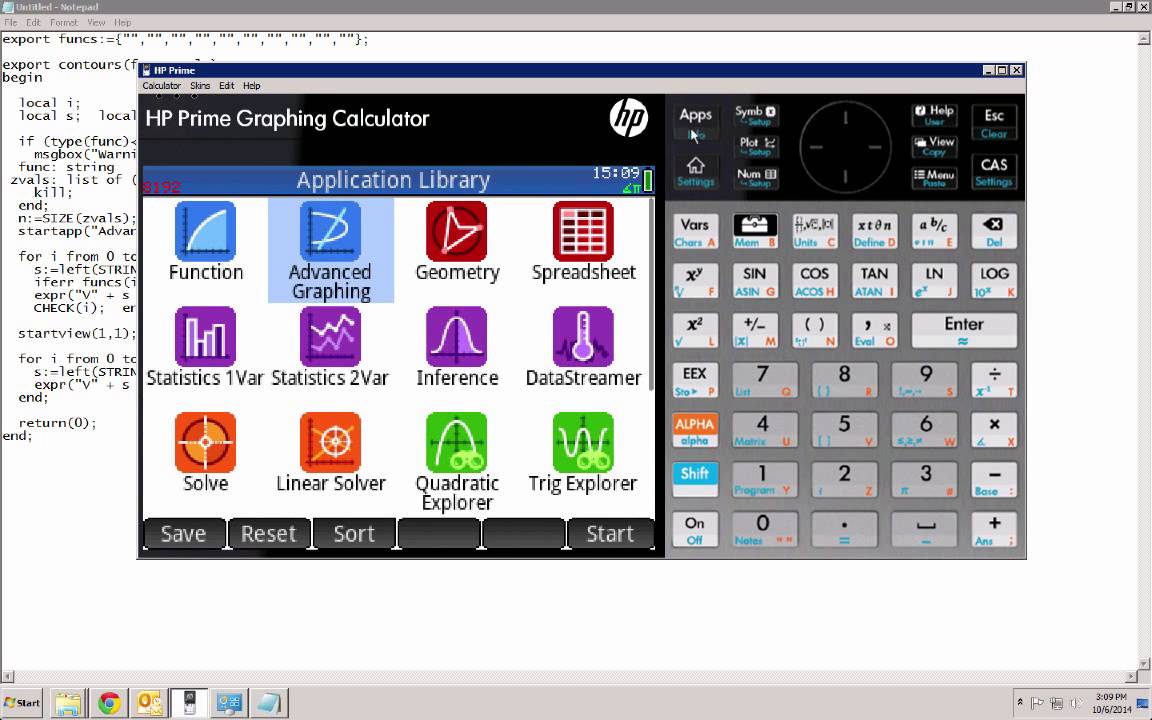
Task: Tap the Reset soft key
Action: [269, 533]
